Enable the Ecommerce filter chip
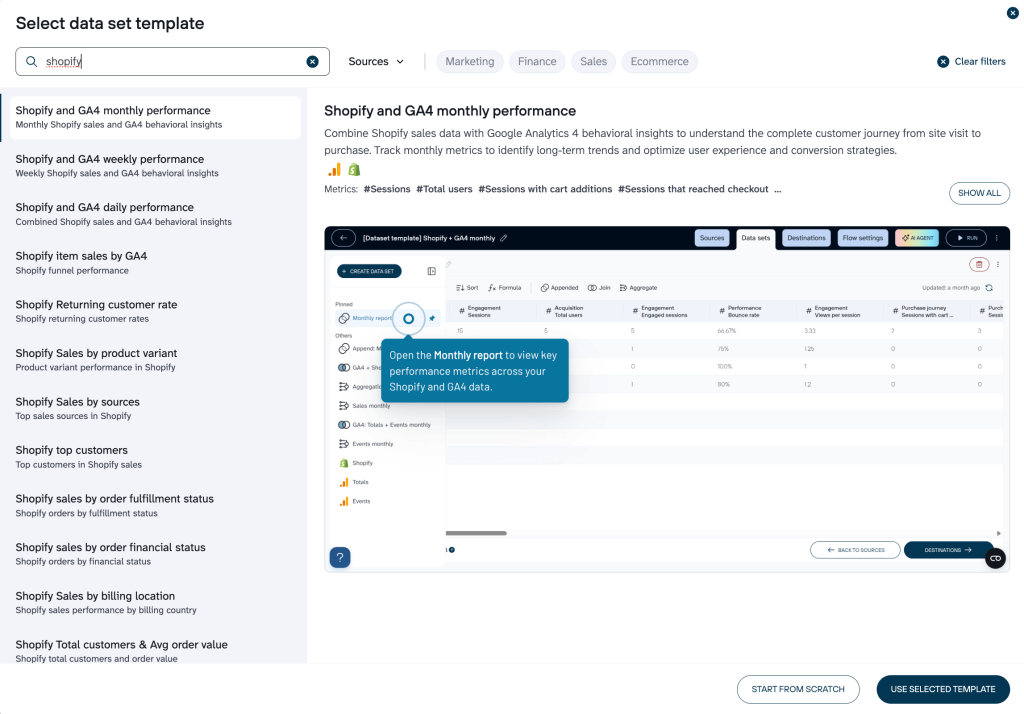 [659, 62]
